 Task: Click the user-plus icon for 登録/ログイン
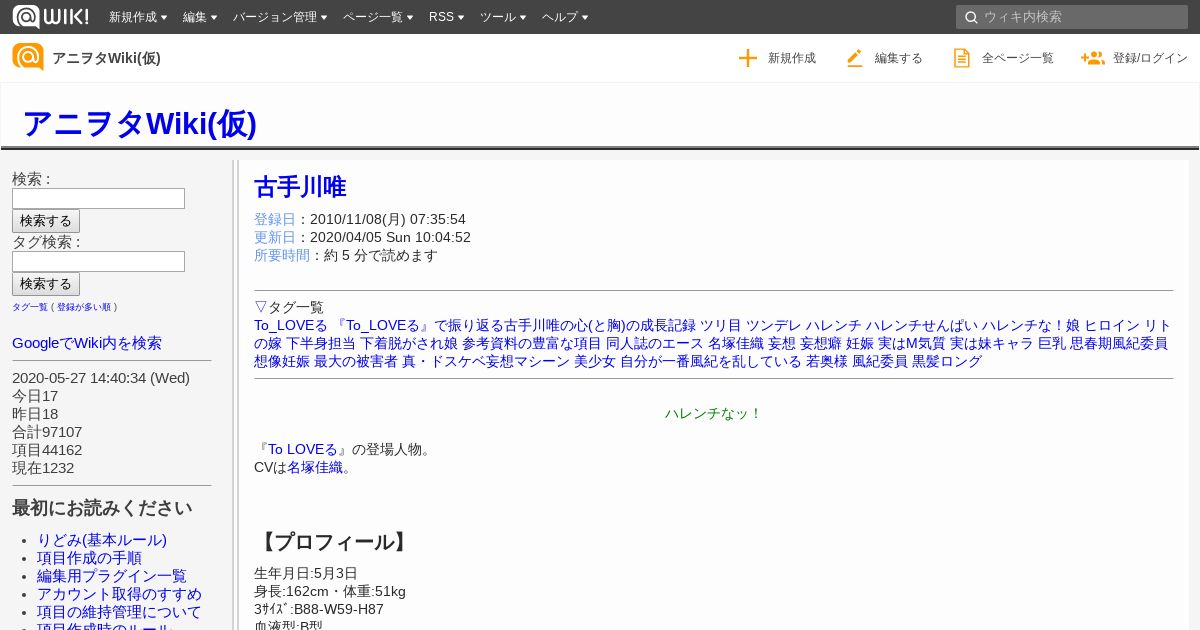pyautogui.click(x=1092, y=58)
